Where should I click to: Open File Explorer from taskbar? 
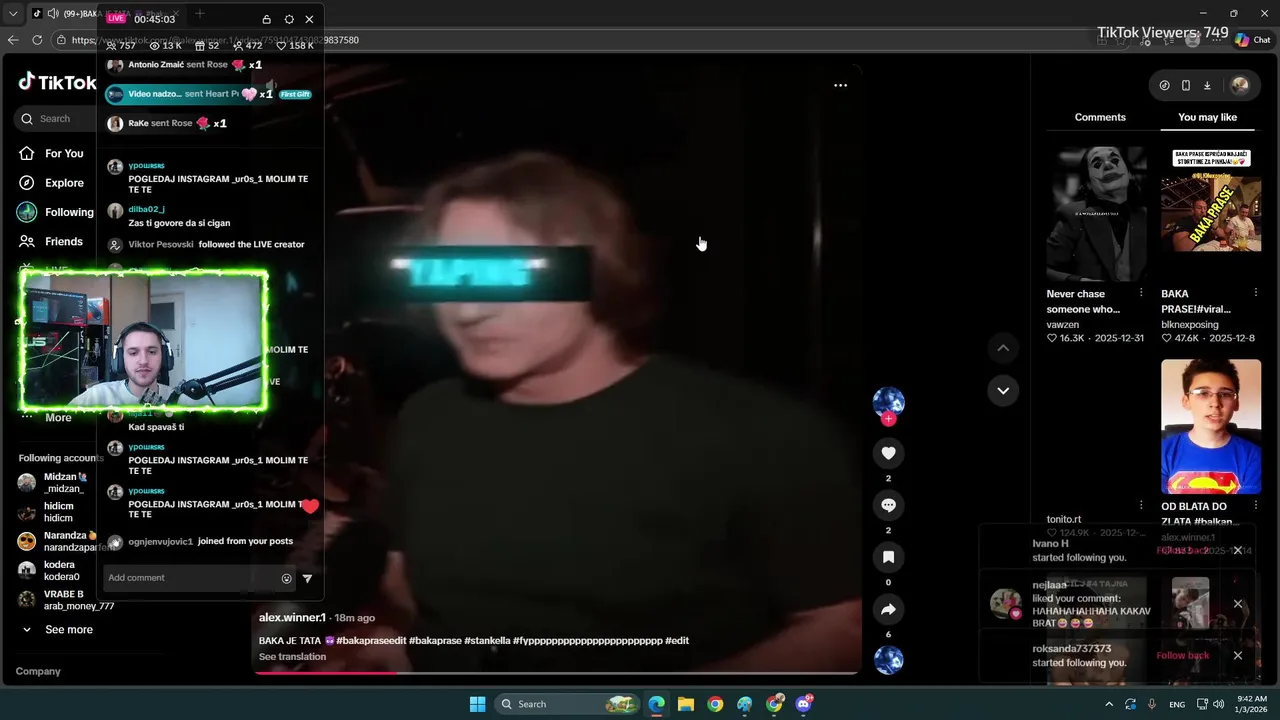pyautogui.click(x=686, y=704)
